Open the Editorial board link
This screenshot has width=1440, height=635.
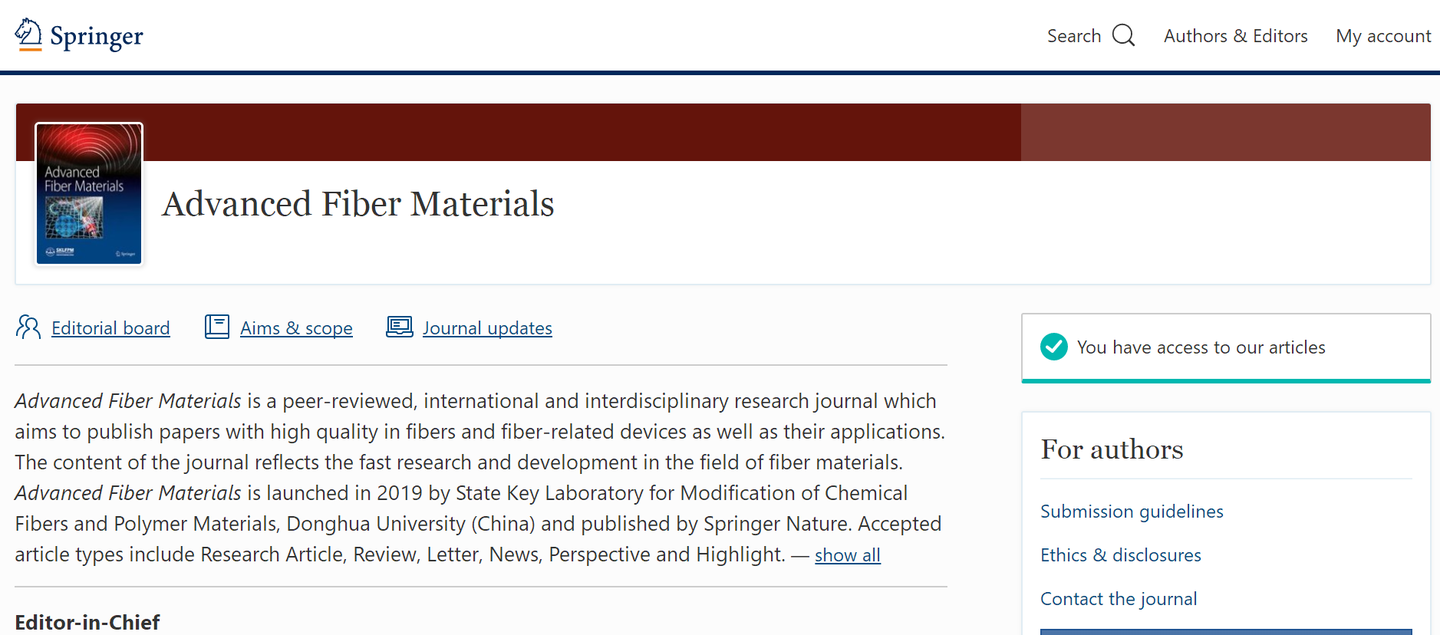110,328
